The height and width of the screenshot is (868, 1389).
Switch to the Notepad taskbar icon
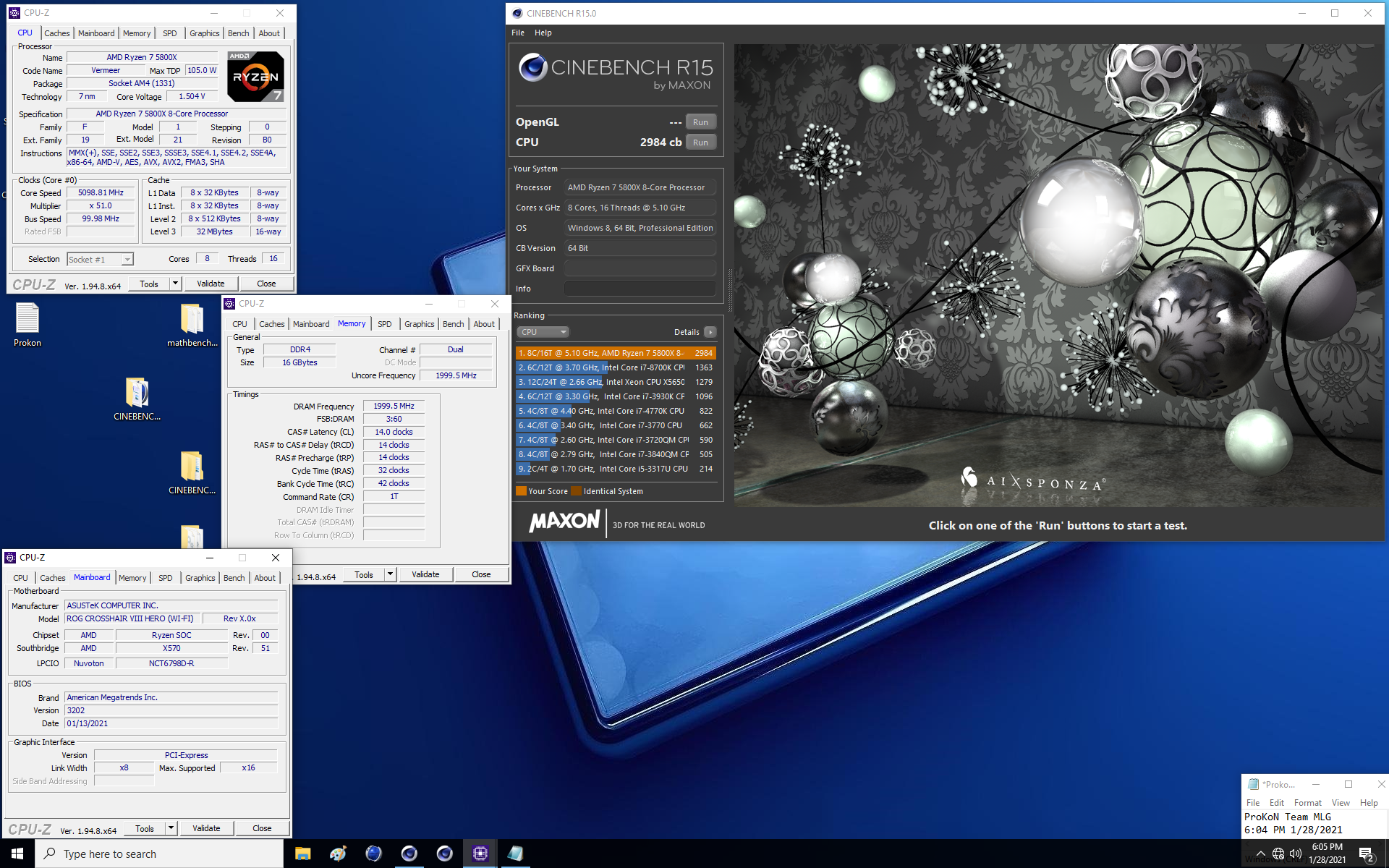pyautogui.click(x=515, y=854)
